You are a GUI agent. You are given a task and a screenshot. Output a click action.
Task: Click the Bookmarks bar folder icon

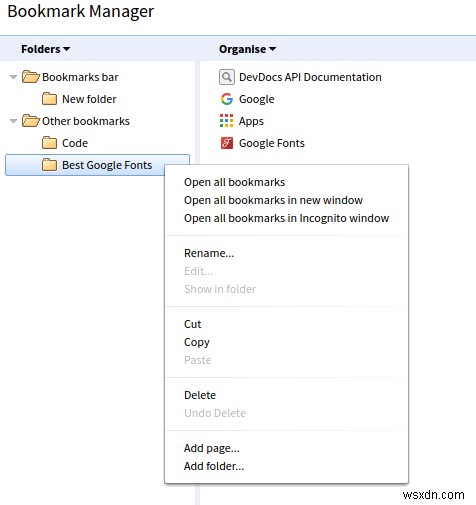[x=31, y=77]
